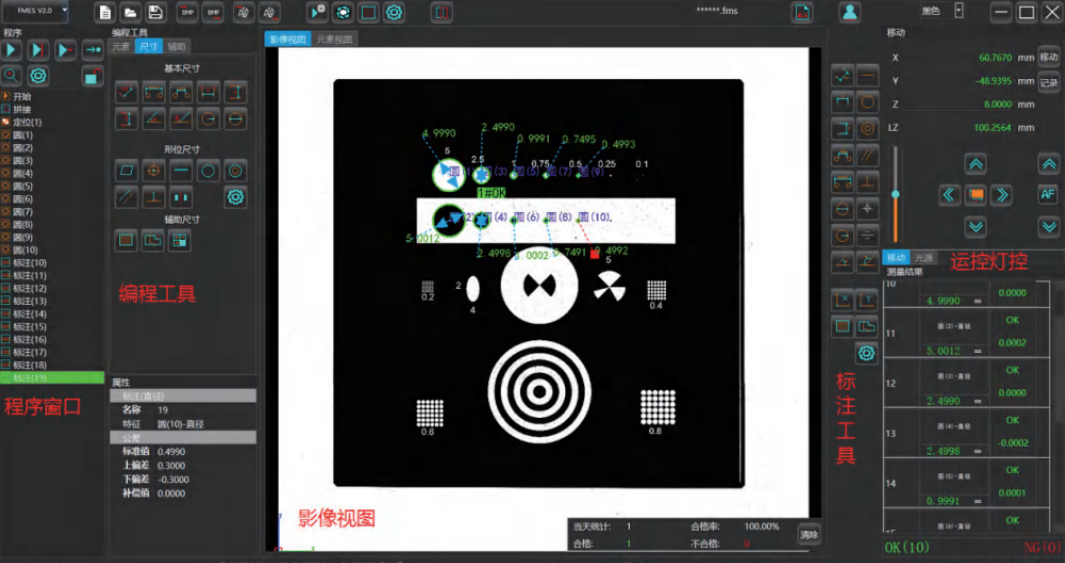Open form tolerance settings gear
1065x563 pixels.
[x=236, y=197]
